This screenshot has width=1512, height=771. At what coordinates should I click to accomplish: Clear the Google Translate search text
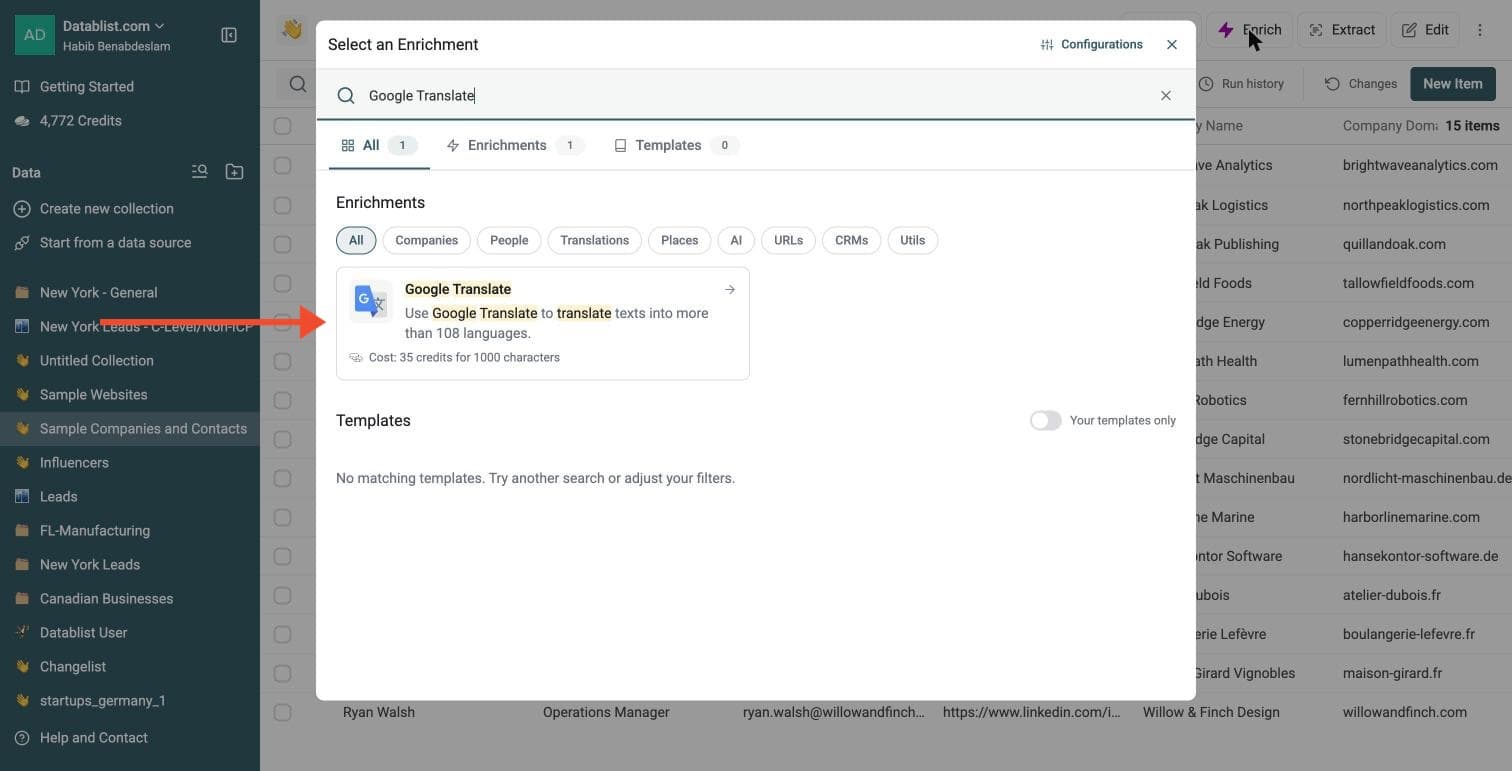(1165, 95)
